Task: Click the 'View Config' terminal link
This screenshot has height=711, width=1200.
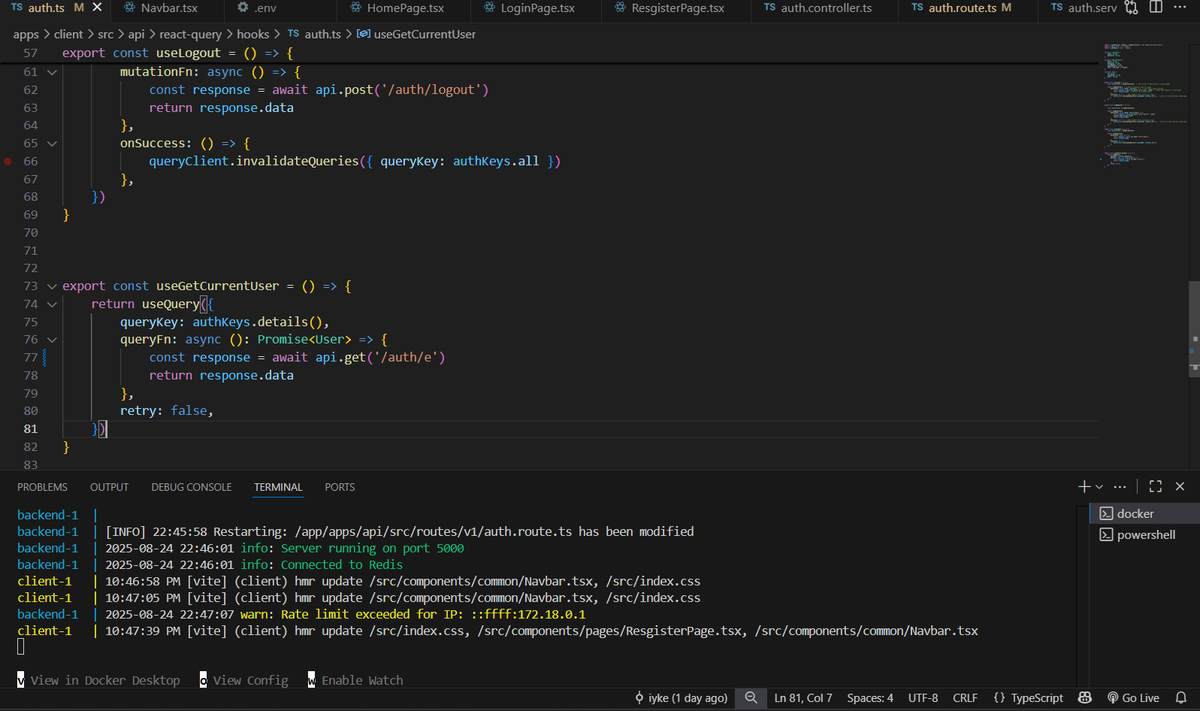Action: point(244,680)
